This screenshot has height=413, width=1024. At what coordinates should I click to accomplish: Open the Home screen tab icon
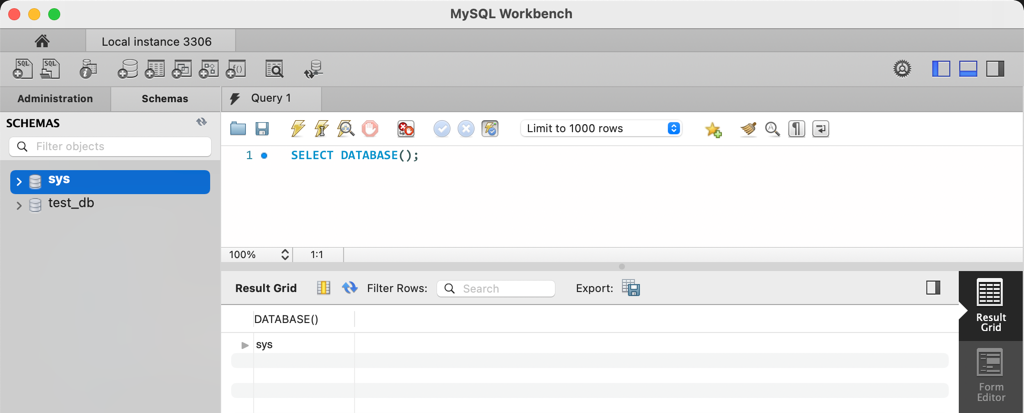[x=41, y=41]
